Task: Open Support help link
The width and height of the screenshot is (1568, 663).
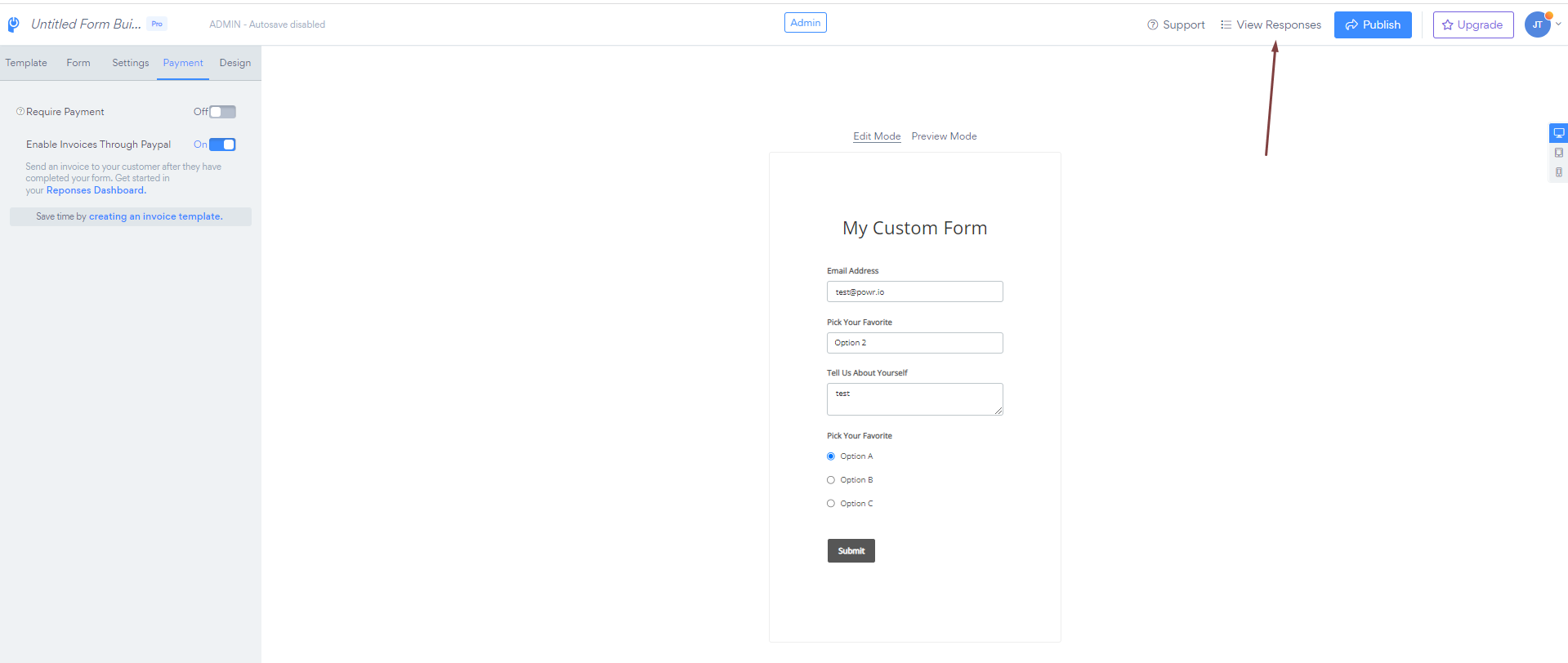Action: (1176, 24)
